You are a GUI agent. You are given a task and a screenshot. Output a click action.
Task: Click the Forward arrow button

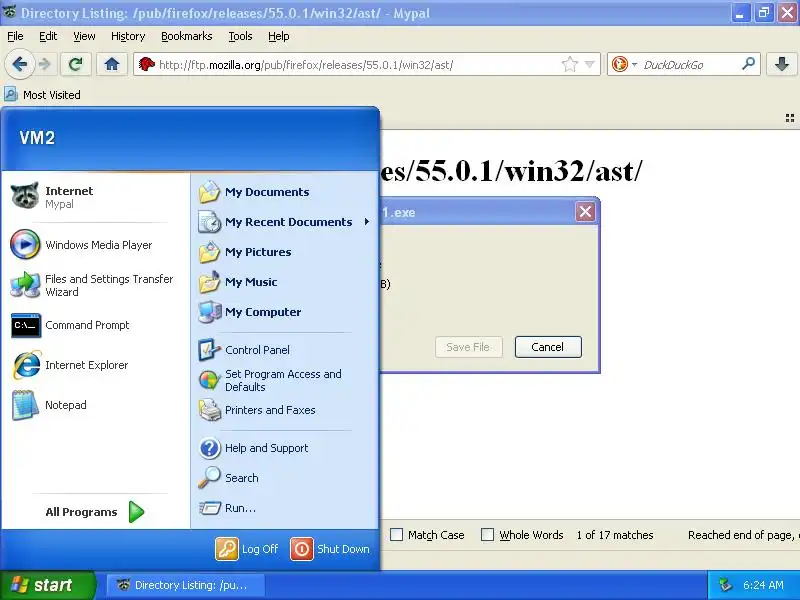[x=45, y=64]
